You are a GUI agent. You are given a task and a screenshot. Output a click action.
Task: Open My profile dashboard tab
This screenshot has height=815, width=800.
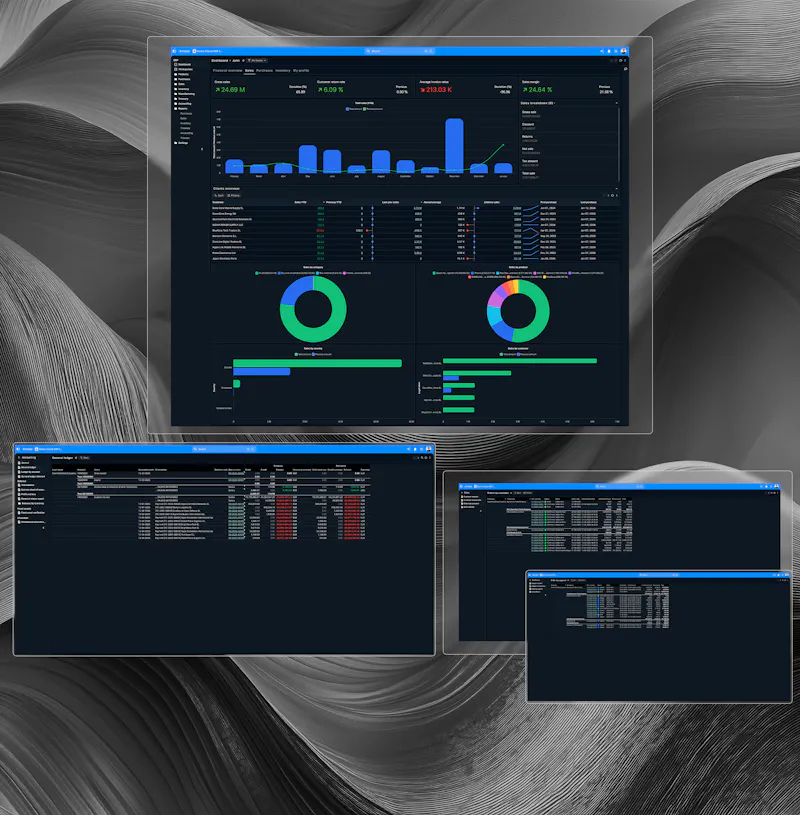click(x=301, y=71)
